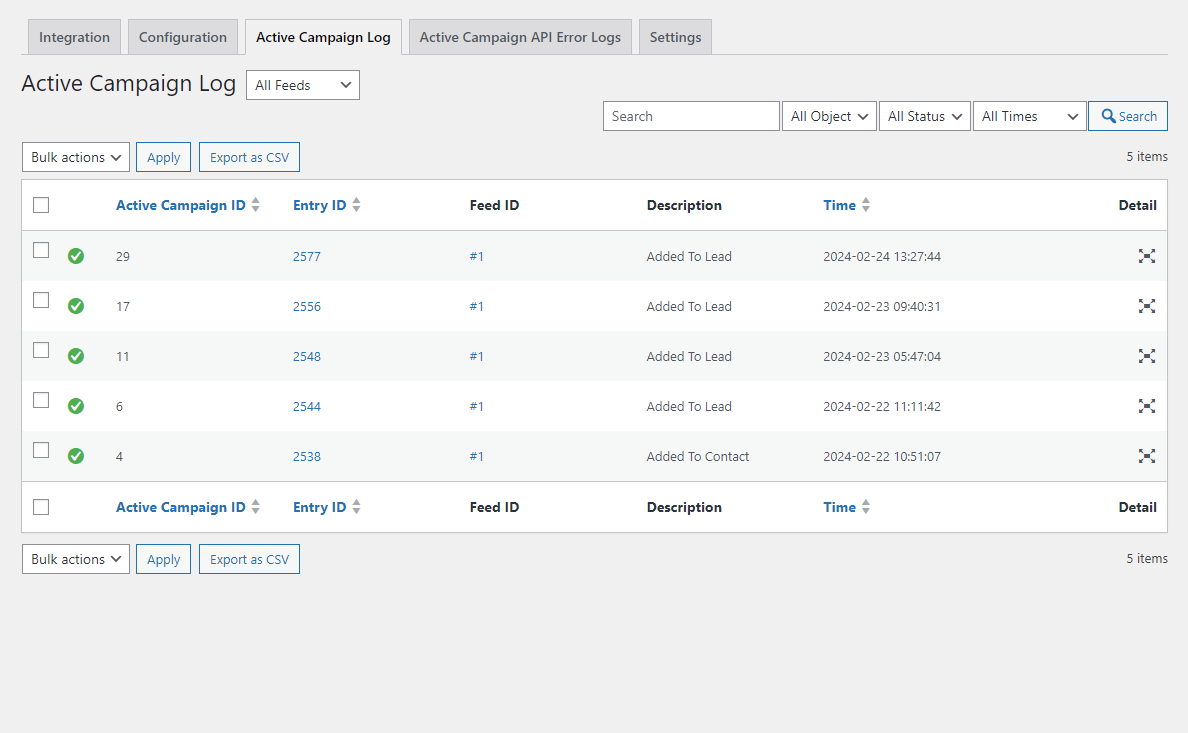The image size is (1188, 733).
Task: Open the All Feeds dropdown
Action: (303, 86)
